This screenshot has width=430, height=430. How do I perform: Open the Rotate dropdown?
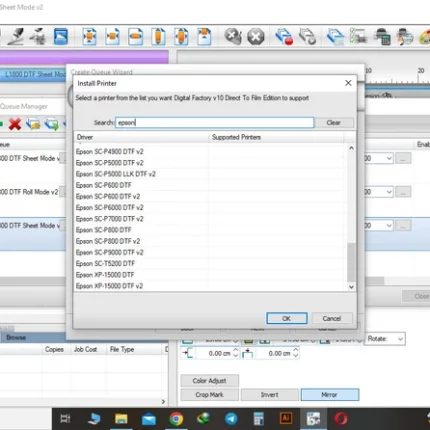(x=385, y=339)
